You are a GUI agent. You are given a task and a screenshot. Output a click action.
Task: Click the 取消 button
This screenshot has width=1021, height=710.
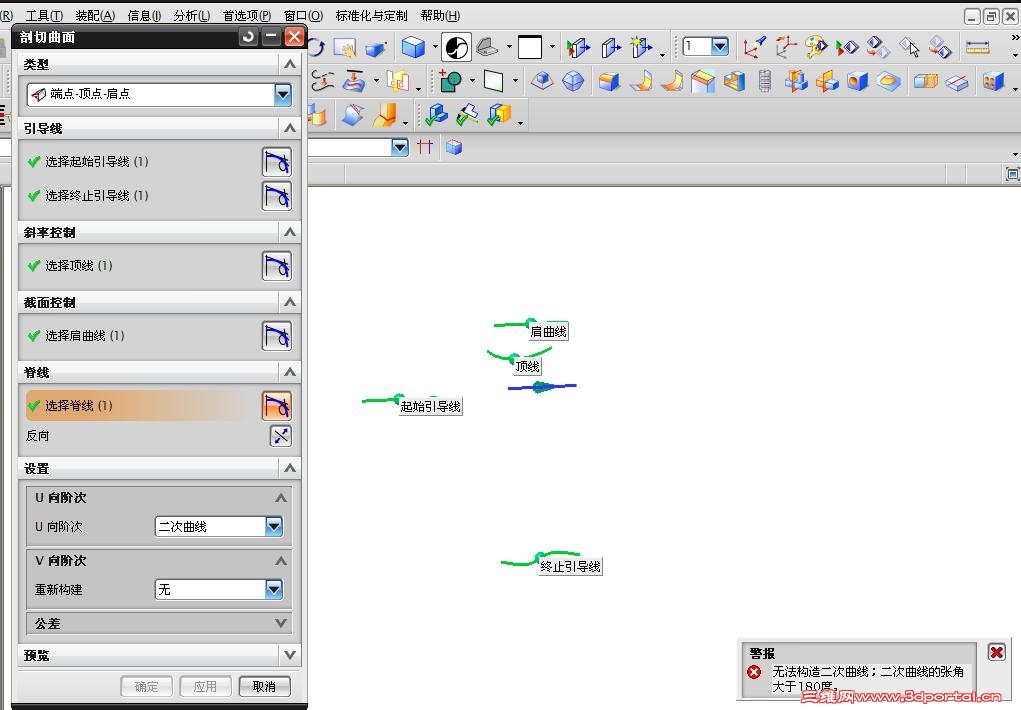(x=264, y=687)
